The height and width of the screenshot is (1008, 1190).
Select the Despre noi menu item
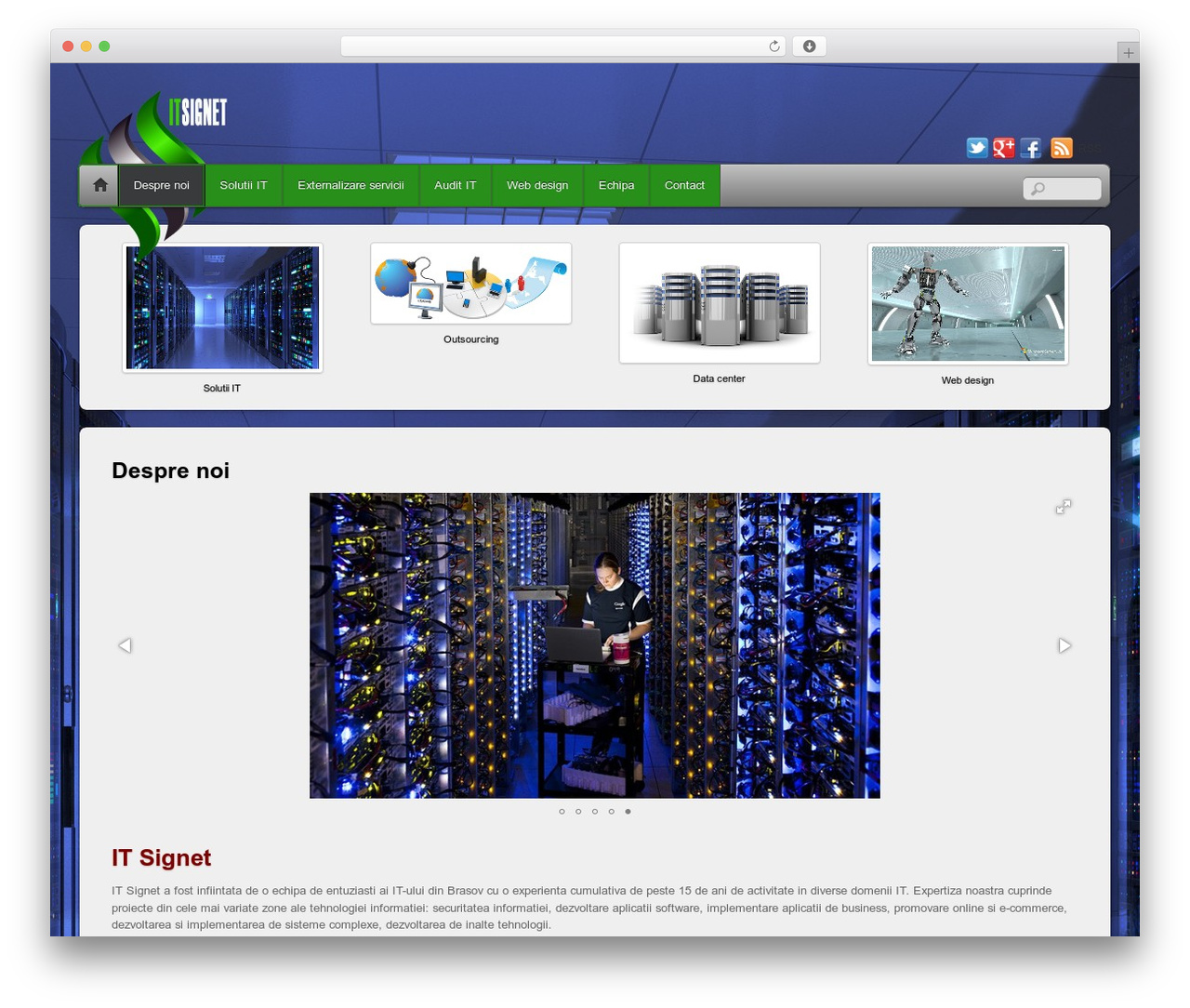[x=162, y=185]
